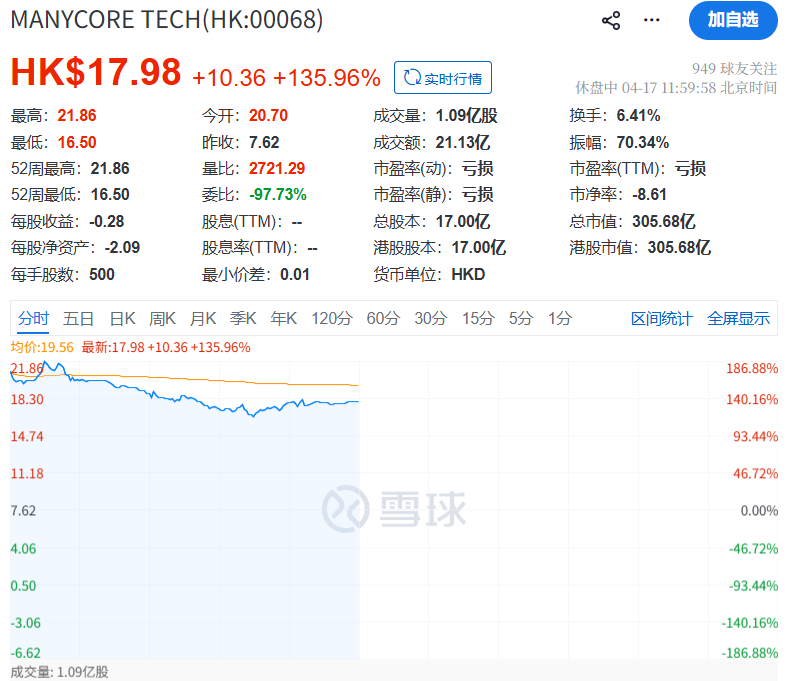The image size is (795, 681).
Task: Open the three-dot more options menu
Action: (652, 20)
